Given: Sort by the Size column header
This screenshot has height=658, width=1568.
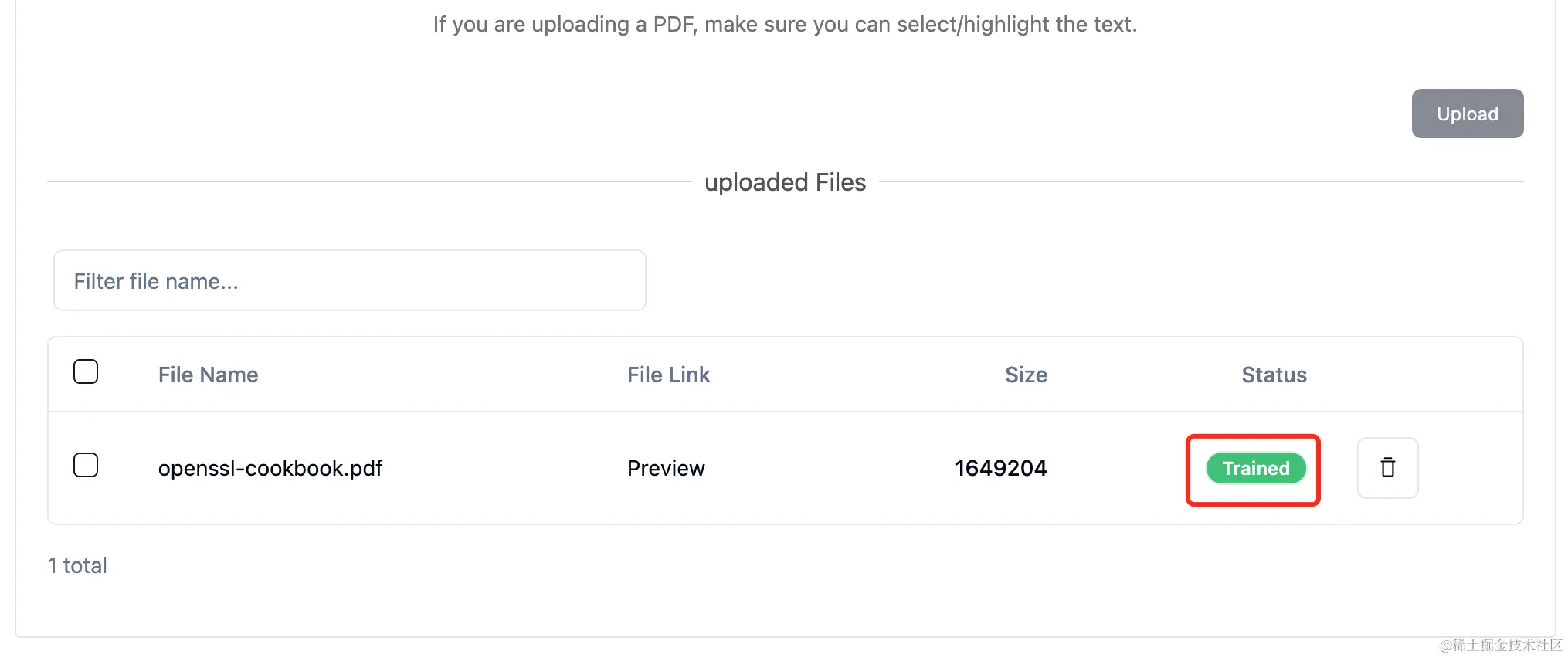Looking at the screenshot, I should [1026, 375].
